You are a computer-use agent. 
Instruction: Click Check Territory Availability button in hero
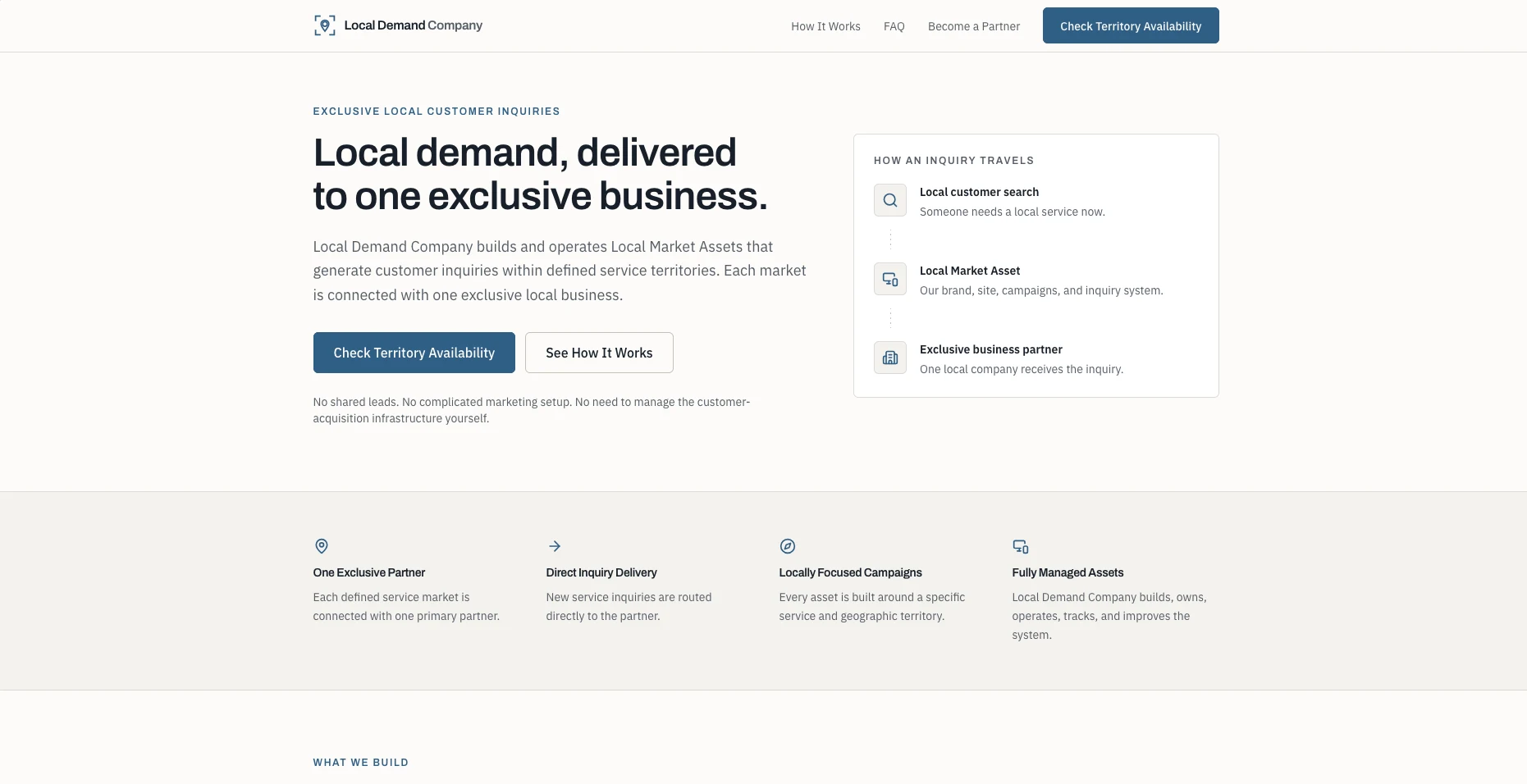point(414,353)
